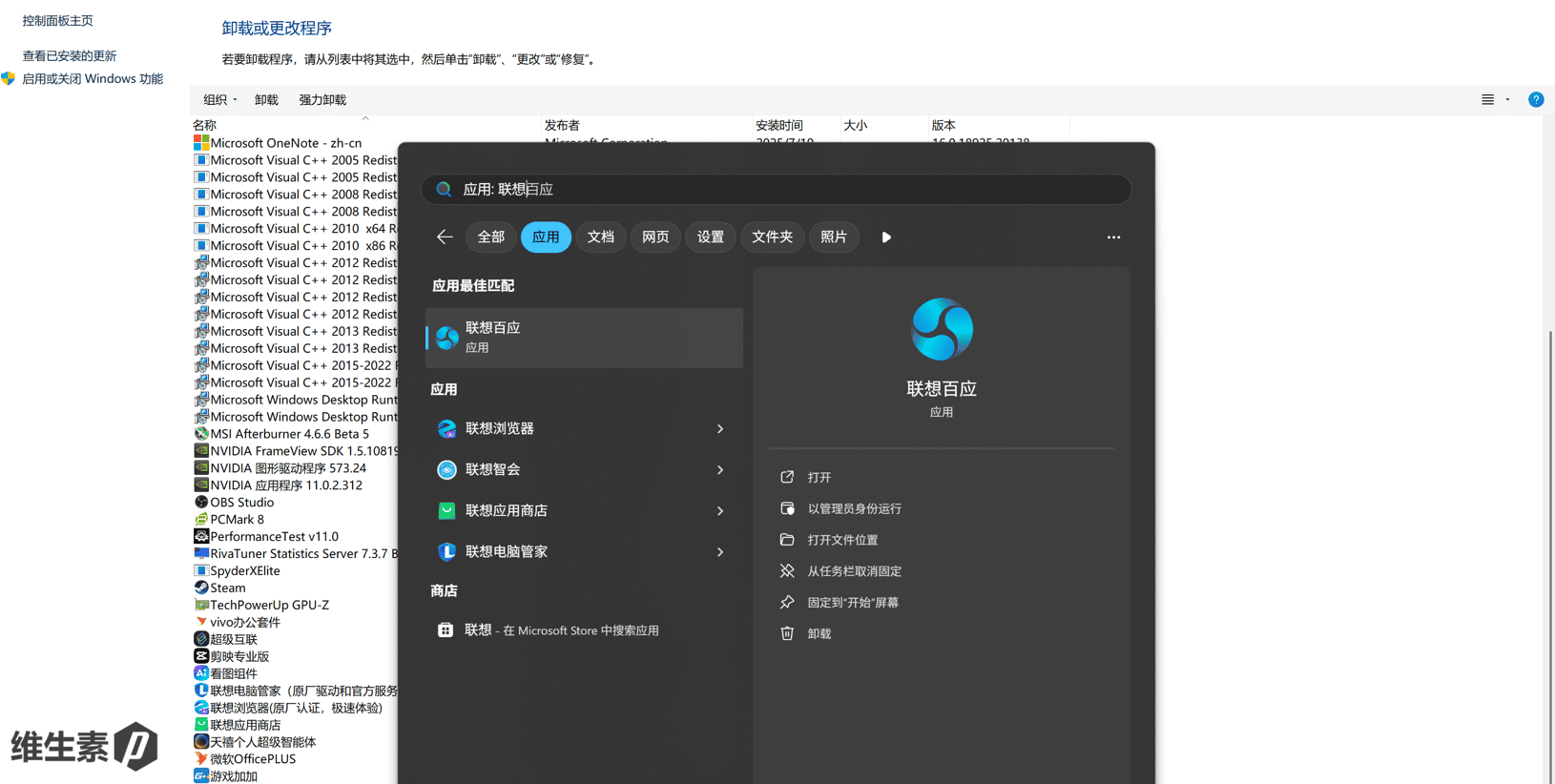Click the 强力卸载 toolbar button
1555x784 pixels.
322,100
